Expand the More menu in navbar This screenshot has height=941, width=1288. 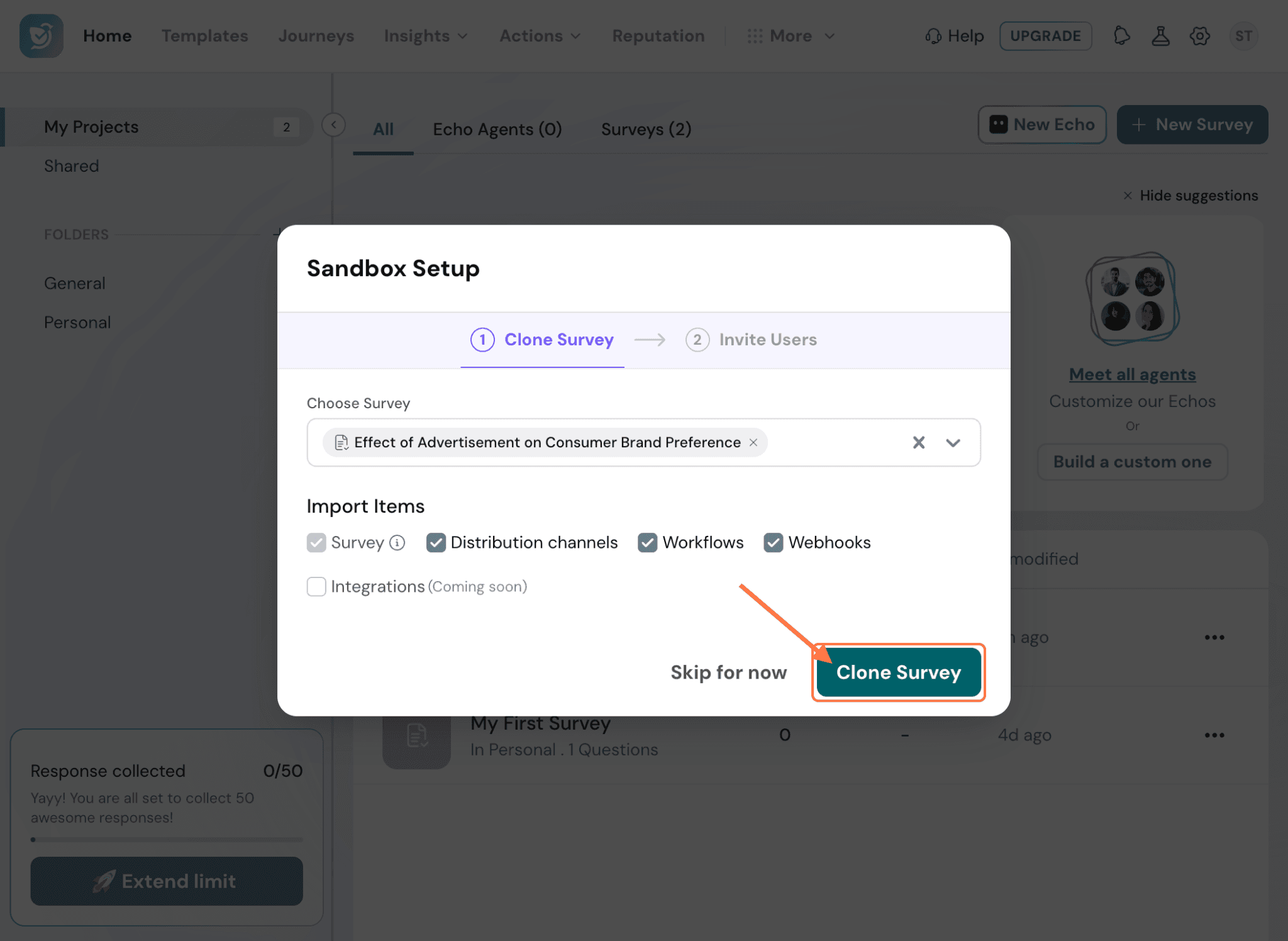791,36
